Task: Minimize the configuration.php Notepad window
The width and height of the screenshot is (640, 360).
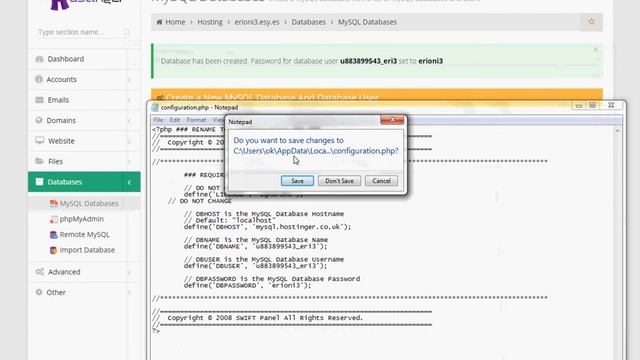Action: tap(578, 106)
